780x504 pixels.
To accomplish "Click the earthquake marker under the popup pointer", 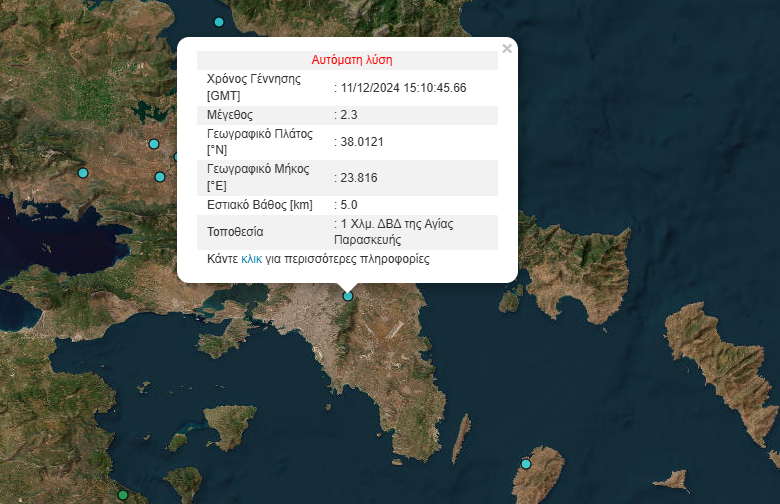I will pyautogui.click(x=348, y=295).
